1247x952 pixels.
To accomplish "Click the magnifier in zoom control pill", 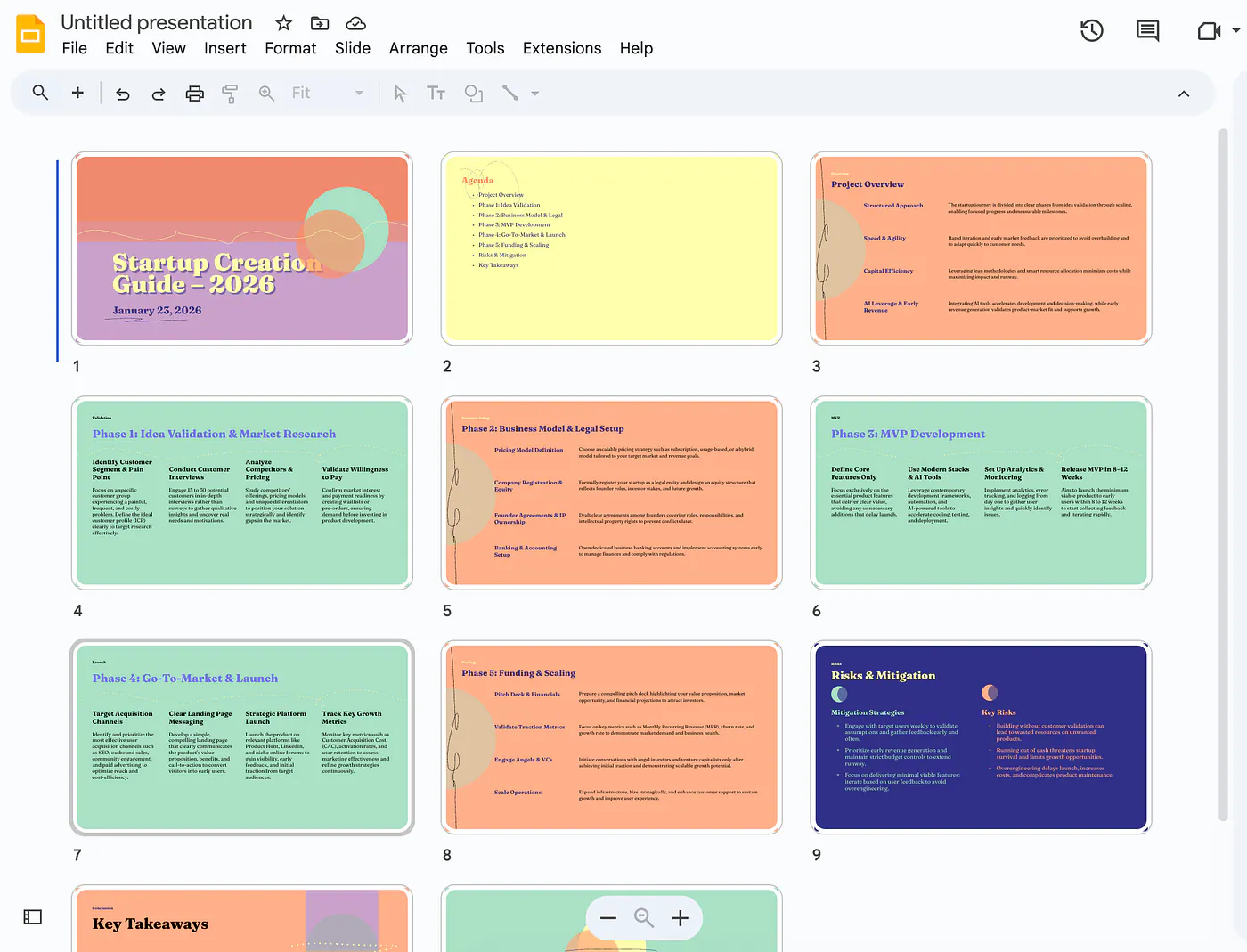I will [644, 918].
